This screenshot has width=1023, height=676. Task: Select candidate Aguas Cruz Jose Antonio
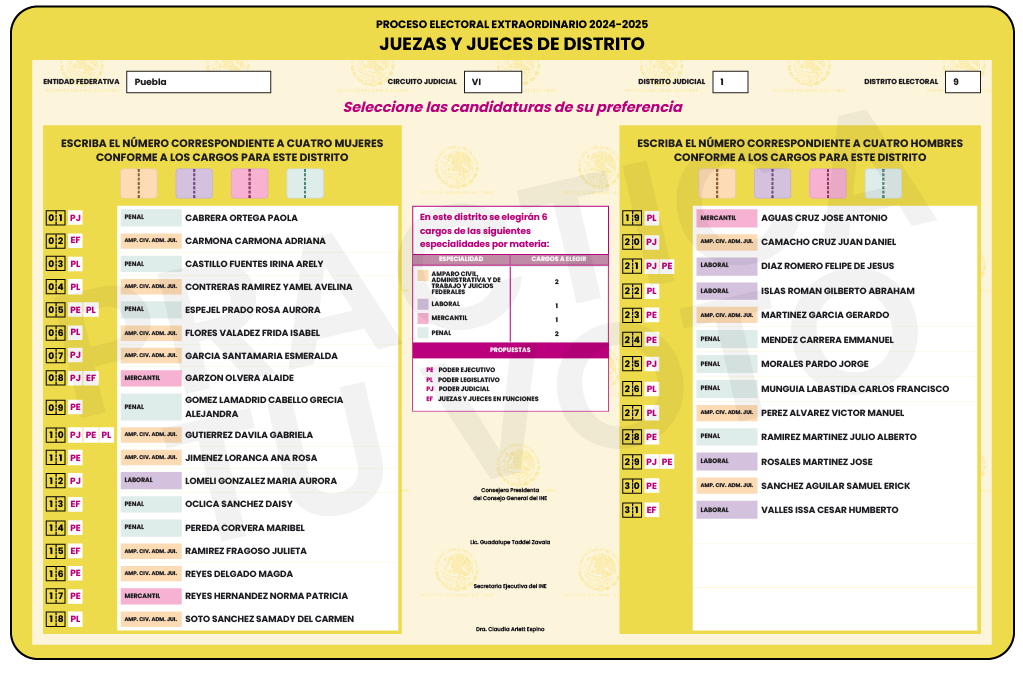824,218
